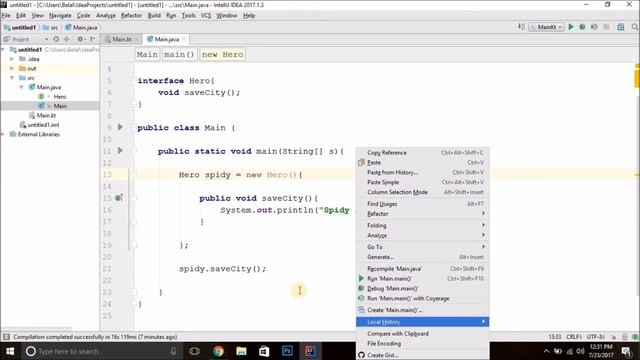640x360 pixels.
Task: Run the MainKt configuration
Action: click(x=571, y=27)
